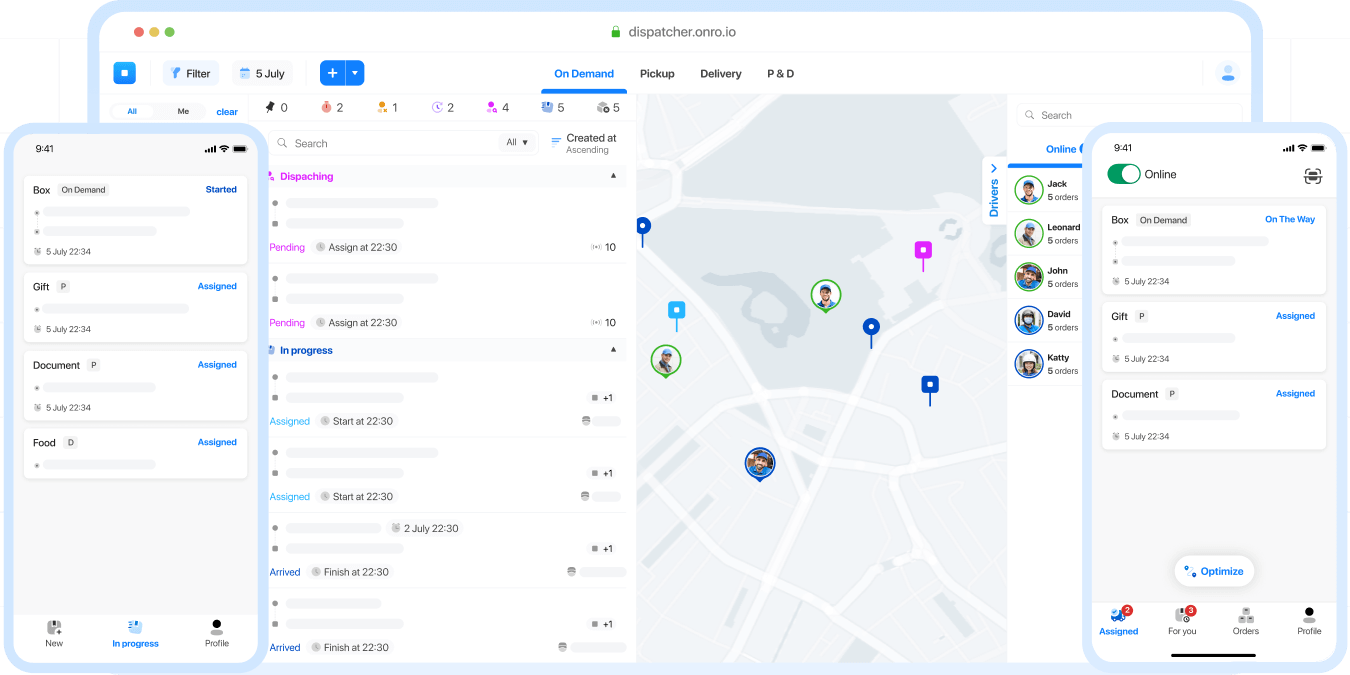Open the All dropdown in order search bar
1350x675 pixels.
pyautogui.click(x=516, y=143)
